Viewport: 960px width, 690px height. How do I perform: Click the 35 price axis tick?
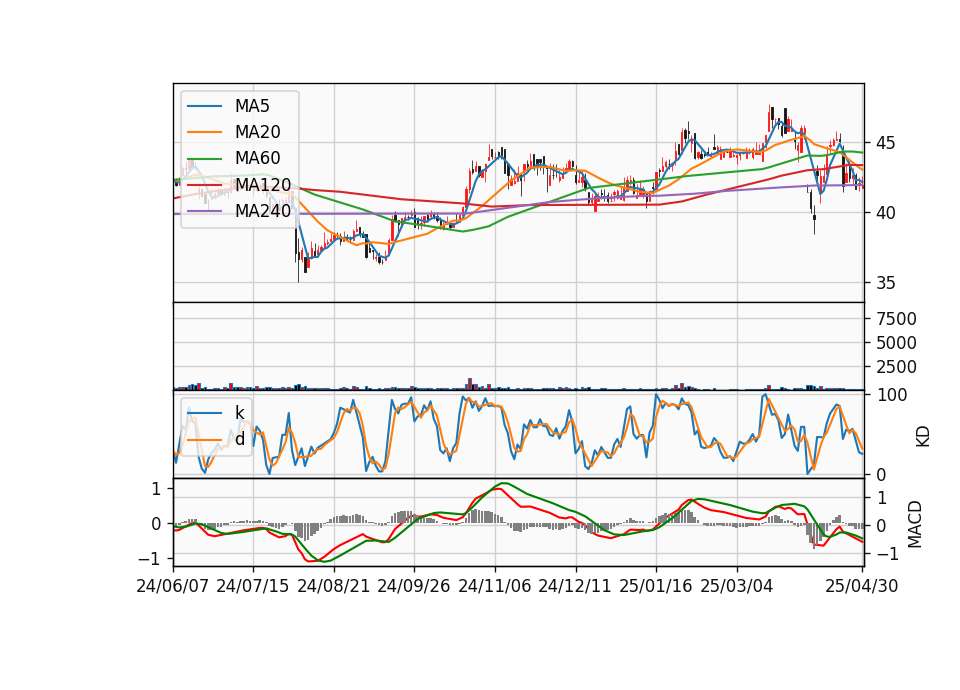point(885,283)
